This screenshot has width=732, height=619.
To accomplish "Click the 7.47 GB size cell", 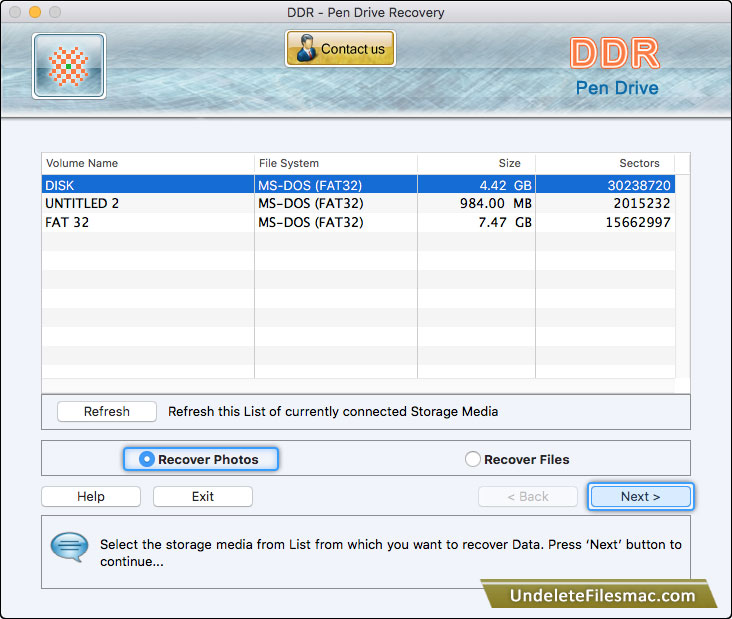I will [505, 222].
